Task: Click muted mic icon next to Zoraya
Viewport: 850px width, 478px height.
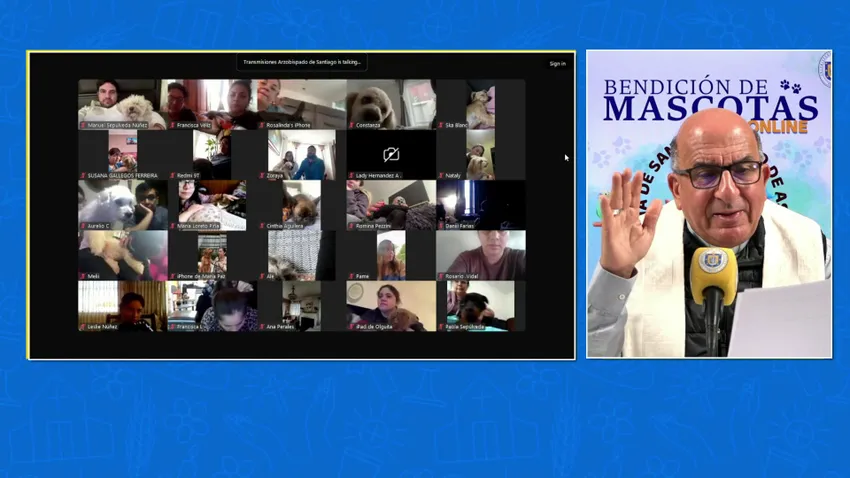Action: [x=262, y=176]
